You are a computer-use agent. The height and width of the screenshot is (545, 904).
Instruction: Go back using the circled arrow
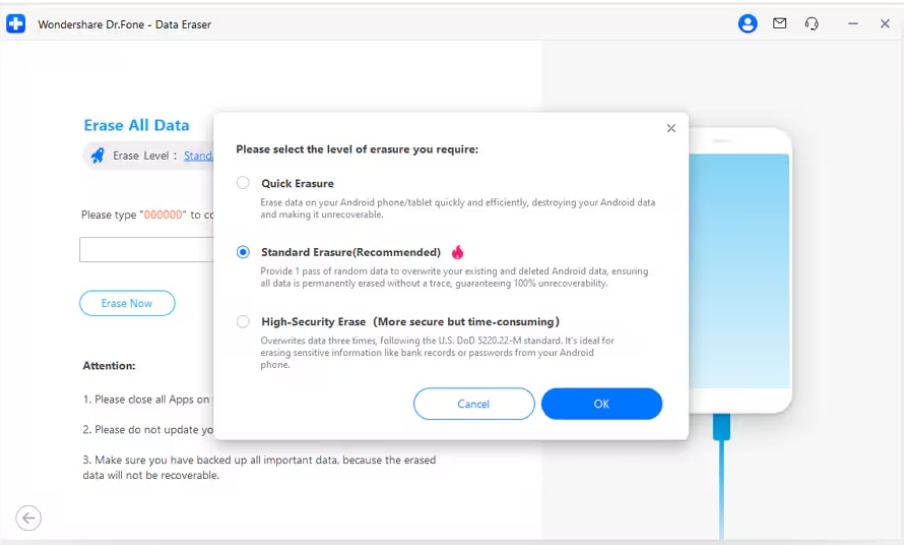tap(29, 517)
